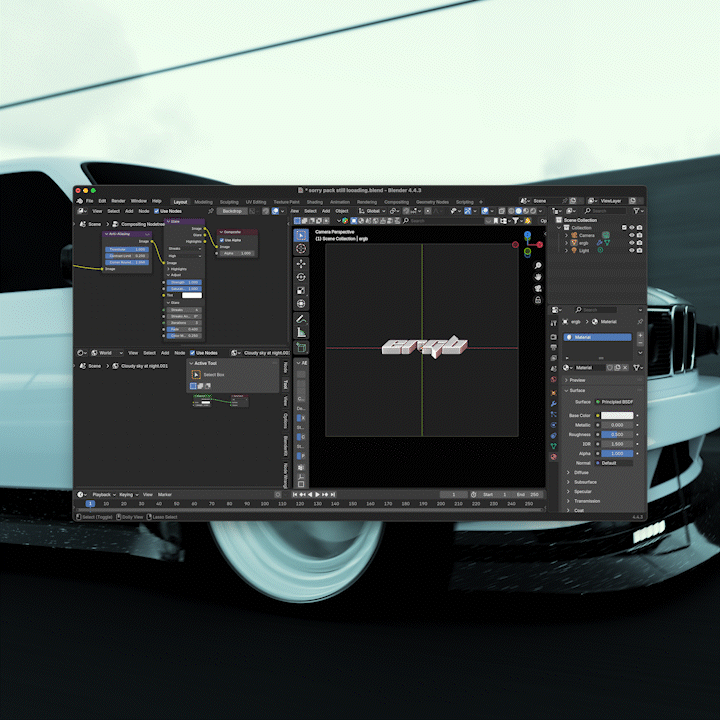The width and height of the screenshot is (720, 720).
Task: Click the zoom magnifier icon in viewport
Action: (538, 266)
